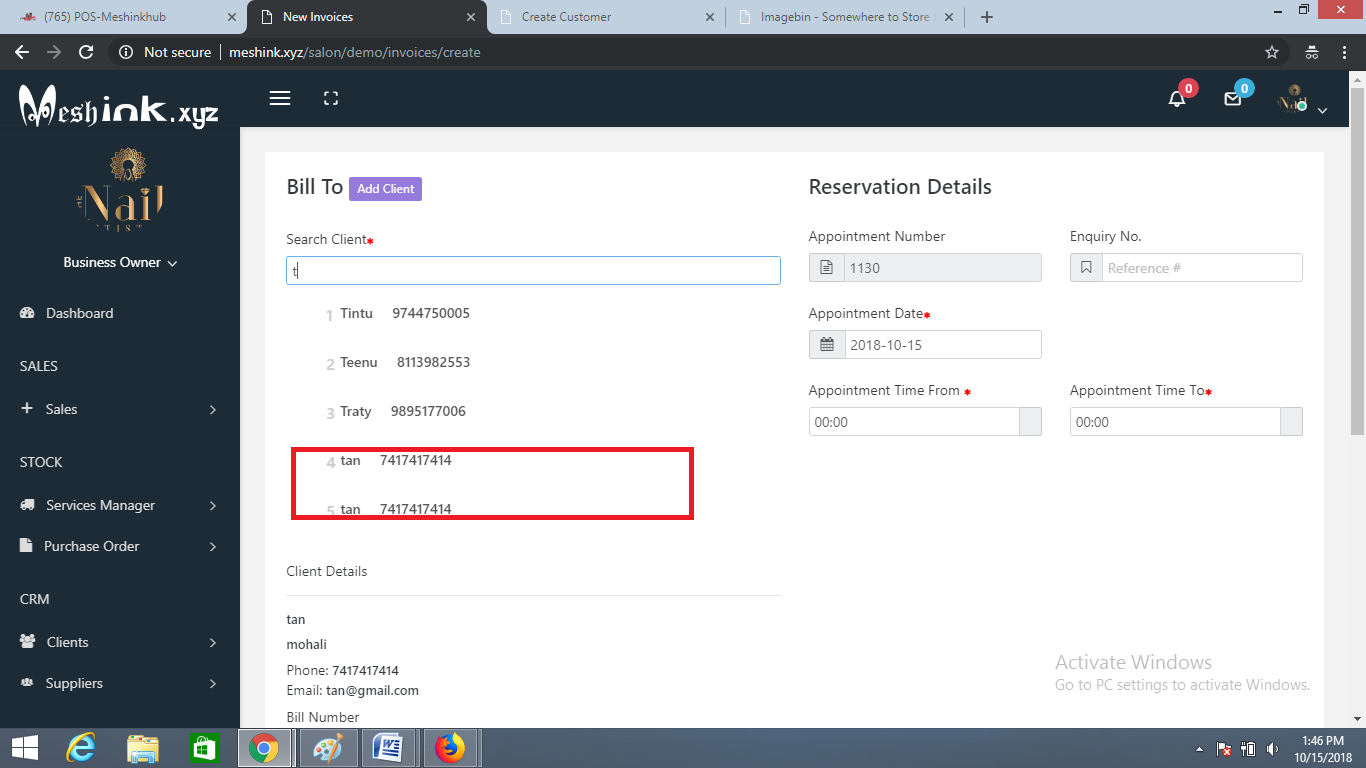Expand the Purchase Order menu
Screen dimensions: 1366x768
[120, 546]
